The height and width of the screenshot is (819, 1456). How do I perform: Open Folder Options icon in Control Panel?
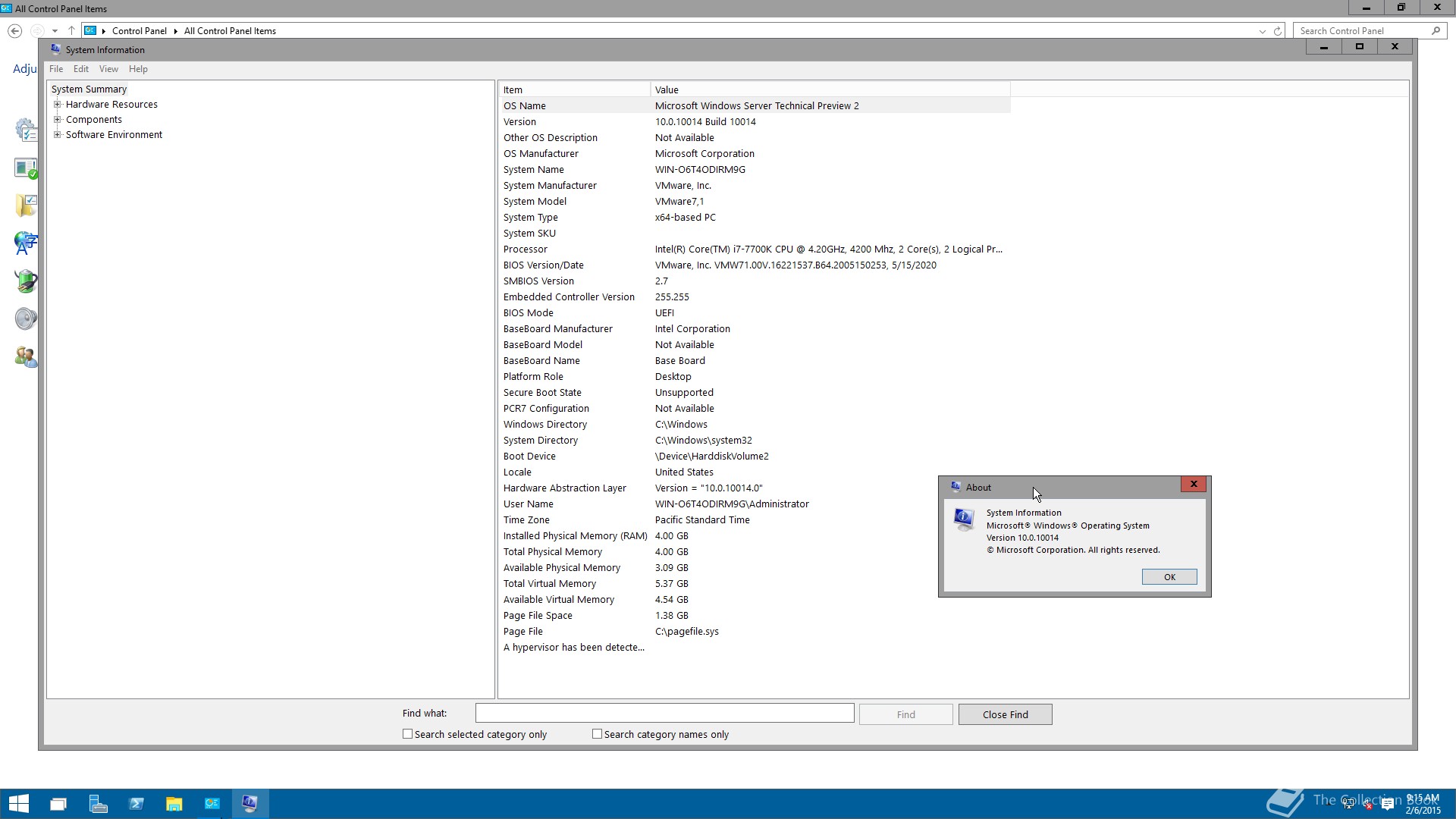pyautogui.click(x=26, y=206)
